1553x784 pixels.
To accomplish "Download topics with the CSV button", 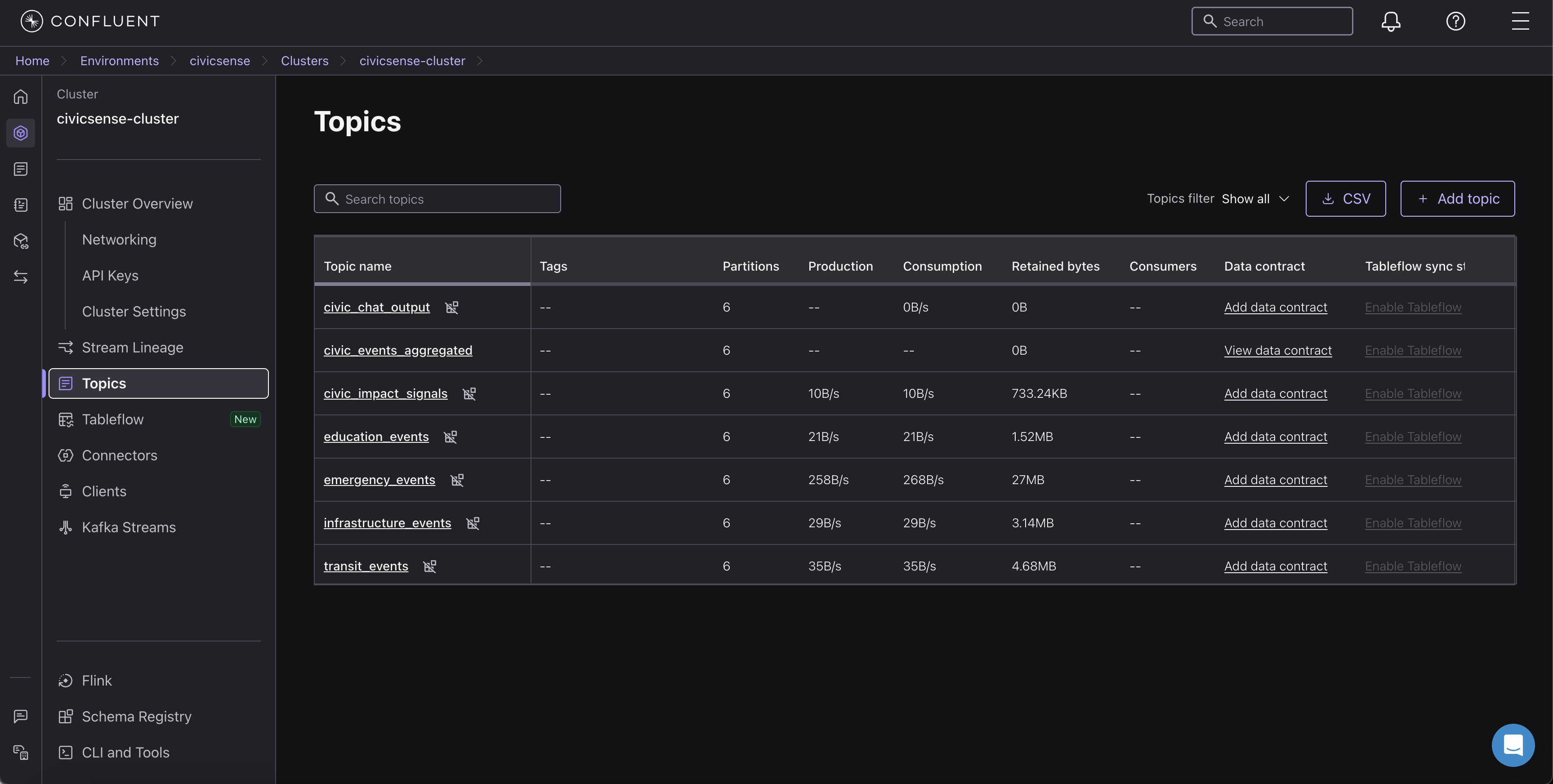I will [1345, 199].
